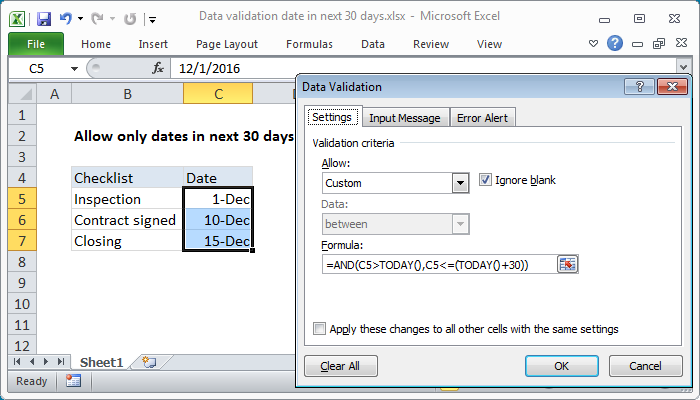Open the Review ribbon tab

click(x=431, y=44)
